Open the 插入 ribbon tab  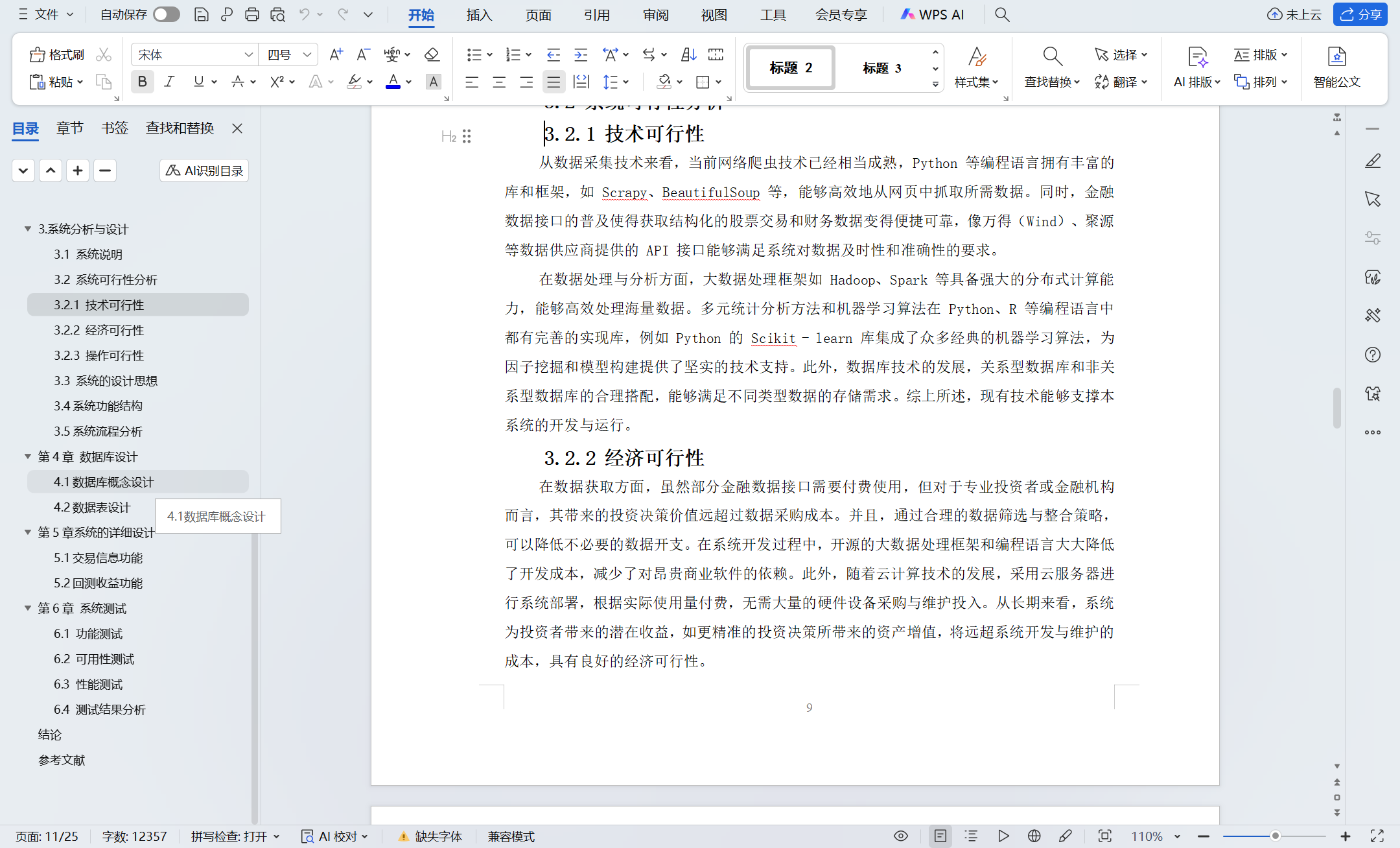[x=479, y=14]
